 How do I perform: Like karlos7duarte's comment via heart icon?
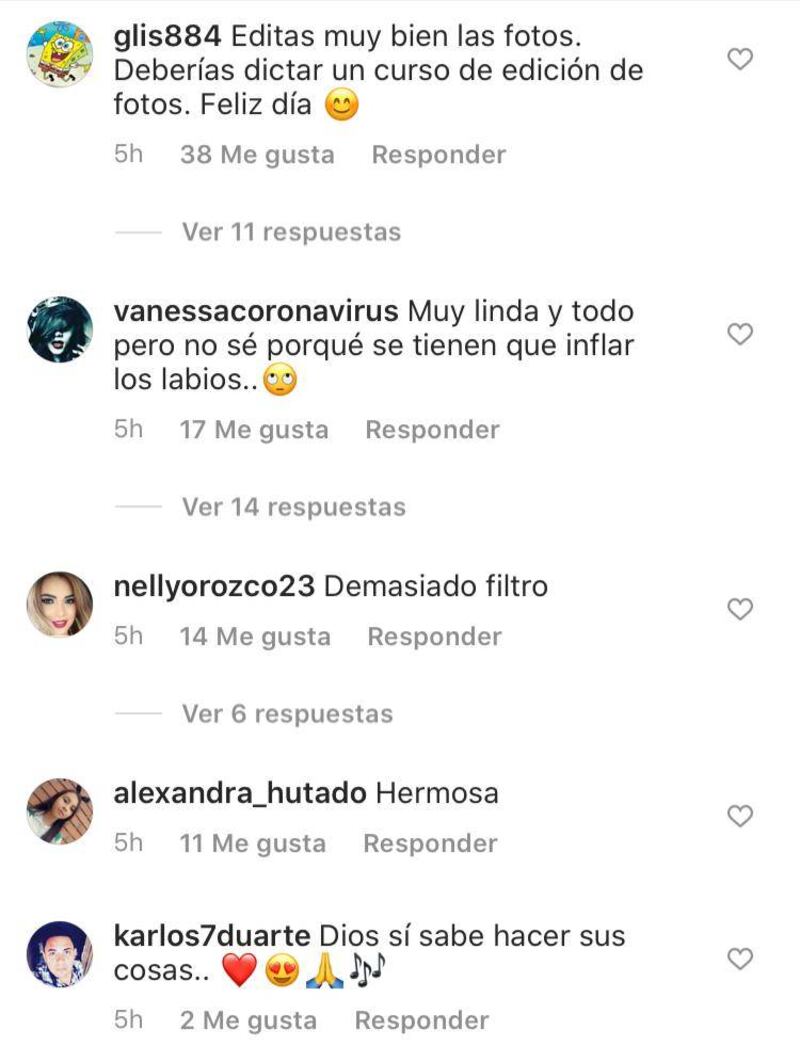click(x=739, y=959)
